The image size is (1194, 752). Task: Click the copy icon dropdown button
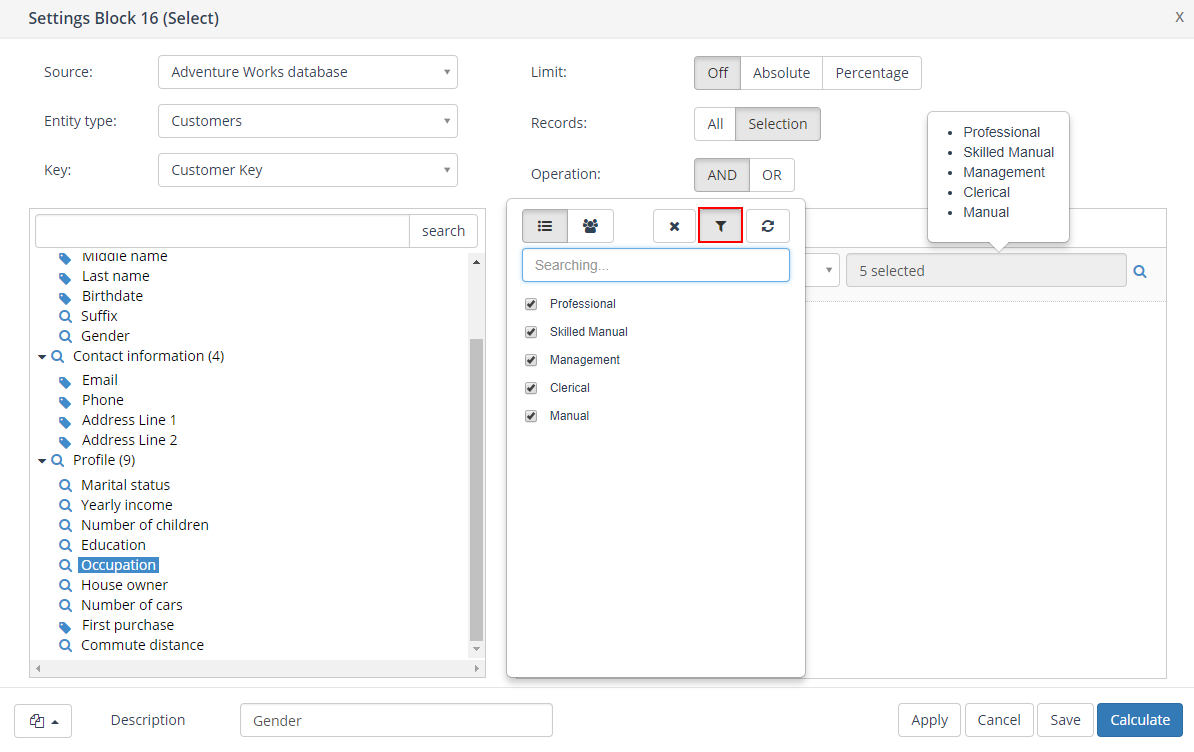point(43,721)
